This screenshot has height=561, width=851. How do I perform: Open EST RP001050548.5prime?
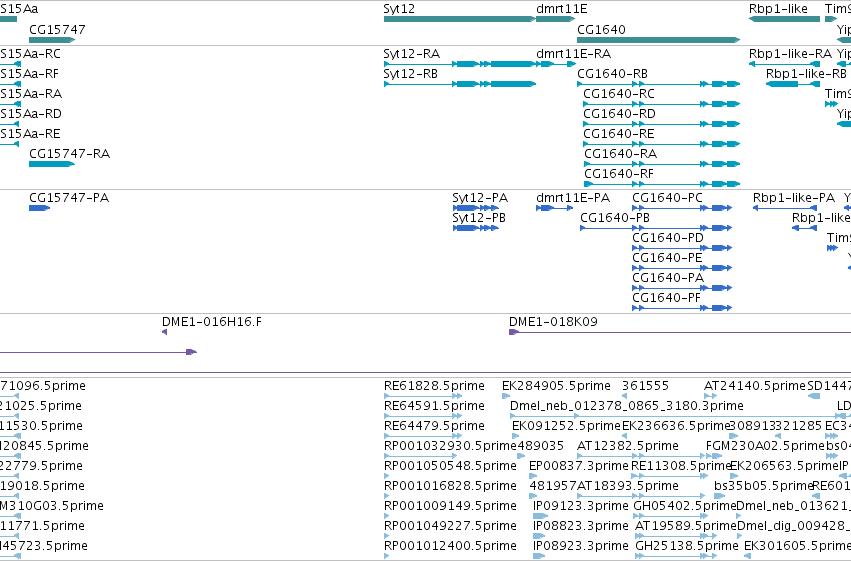[450, 467]
